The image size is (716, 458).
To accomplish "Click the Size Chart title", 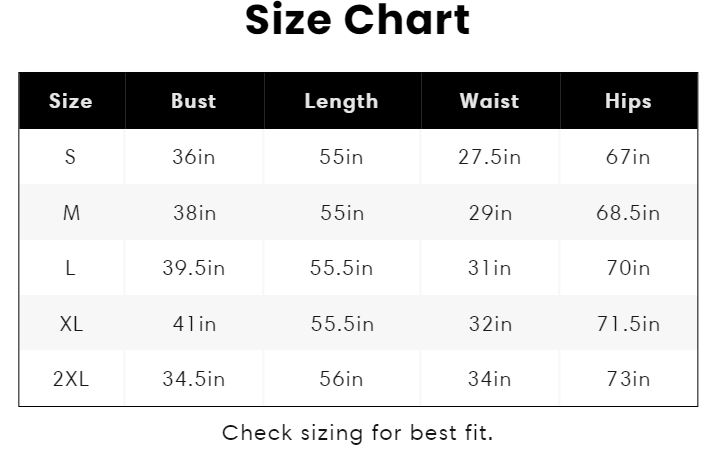I will coord(357,21).
